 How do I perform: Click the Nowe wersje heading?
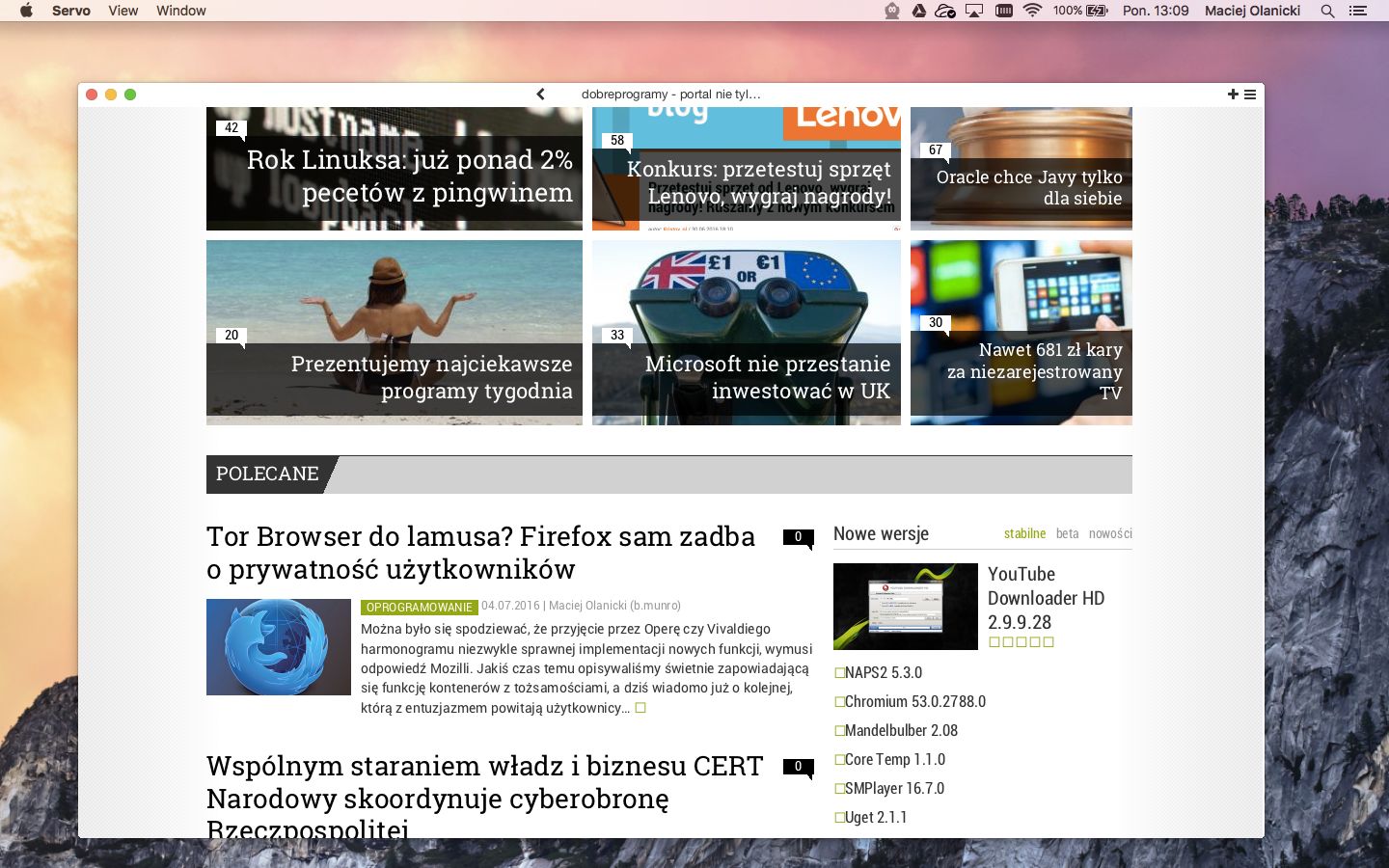pos(881,534)
